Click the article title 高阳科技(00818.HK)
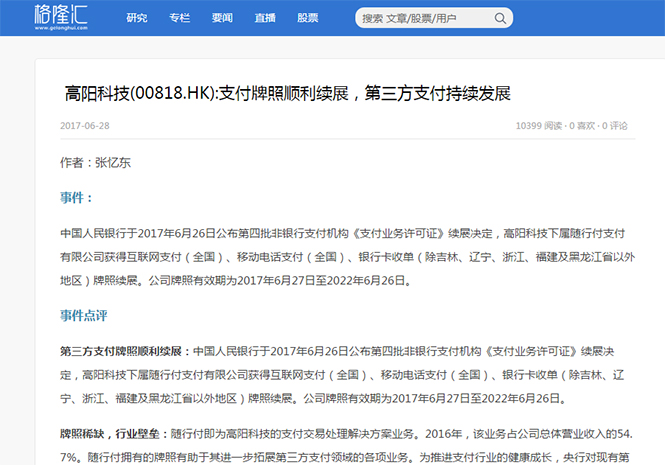This screenshot has height=465, width=665. (x=288, y=93)
